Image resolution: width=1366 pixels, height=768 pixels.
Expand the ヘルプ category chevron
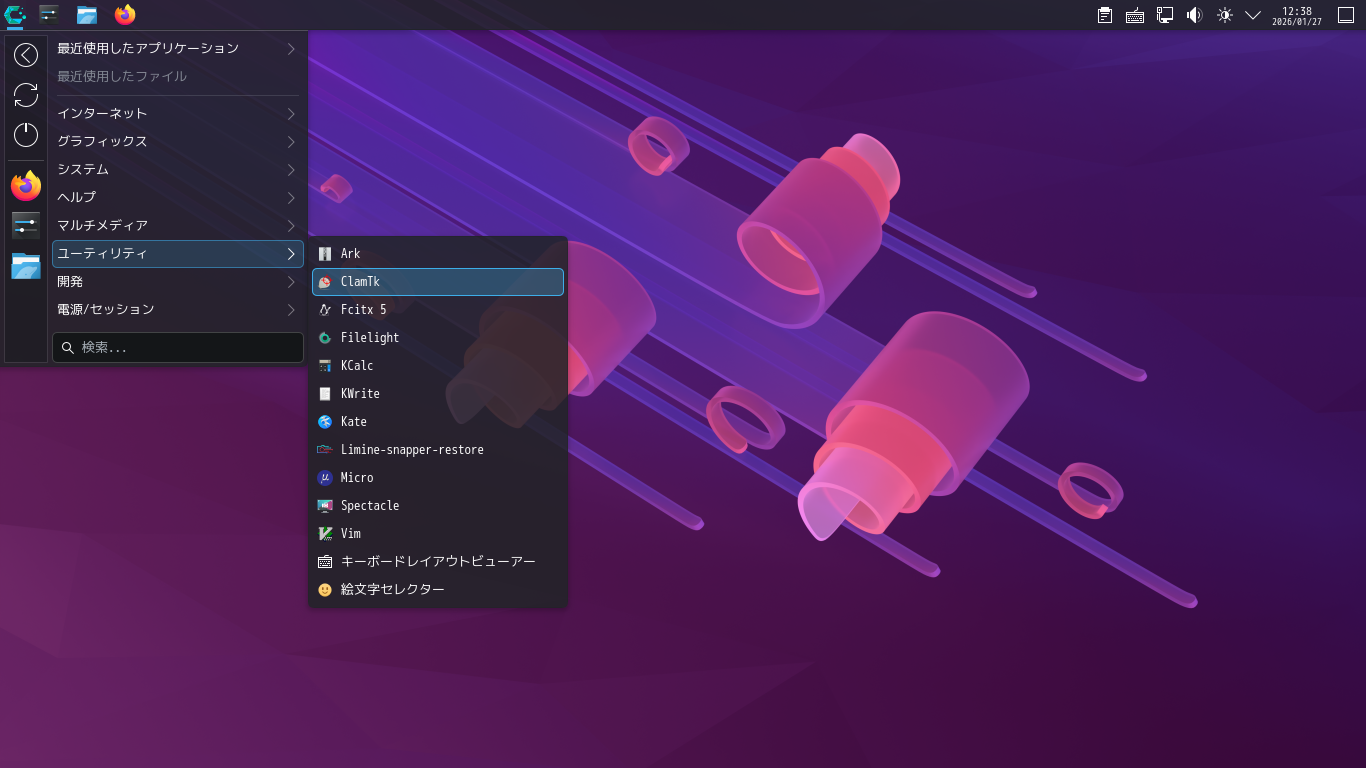tap(291, 198)
